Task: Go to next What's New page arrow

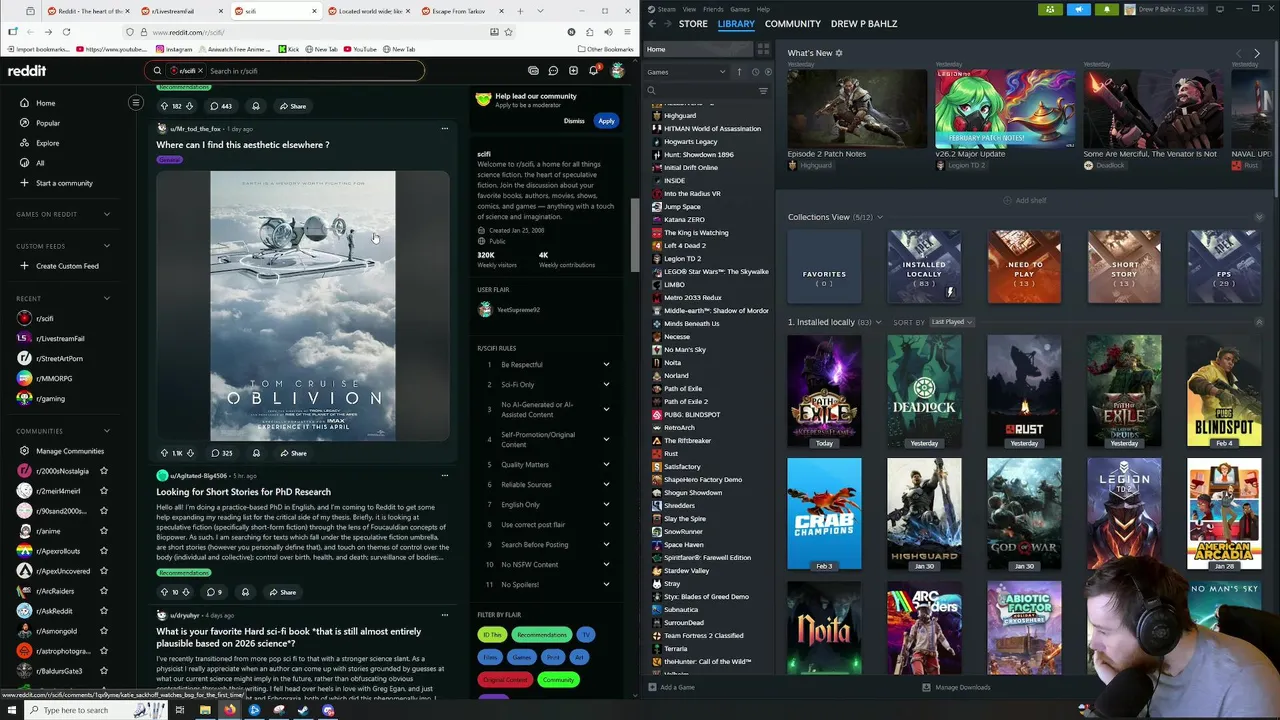Action: [1257, 53]
